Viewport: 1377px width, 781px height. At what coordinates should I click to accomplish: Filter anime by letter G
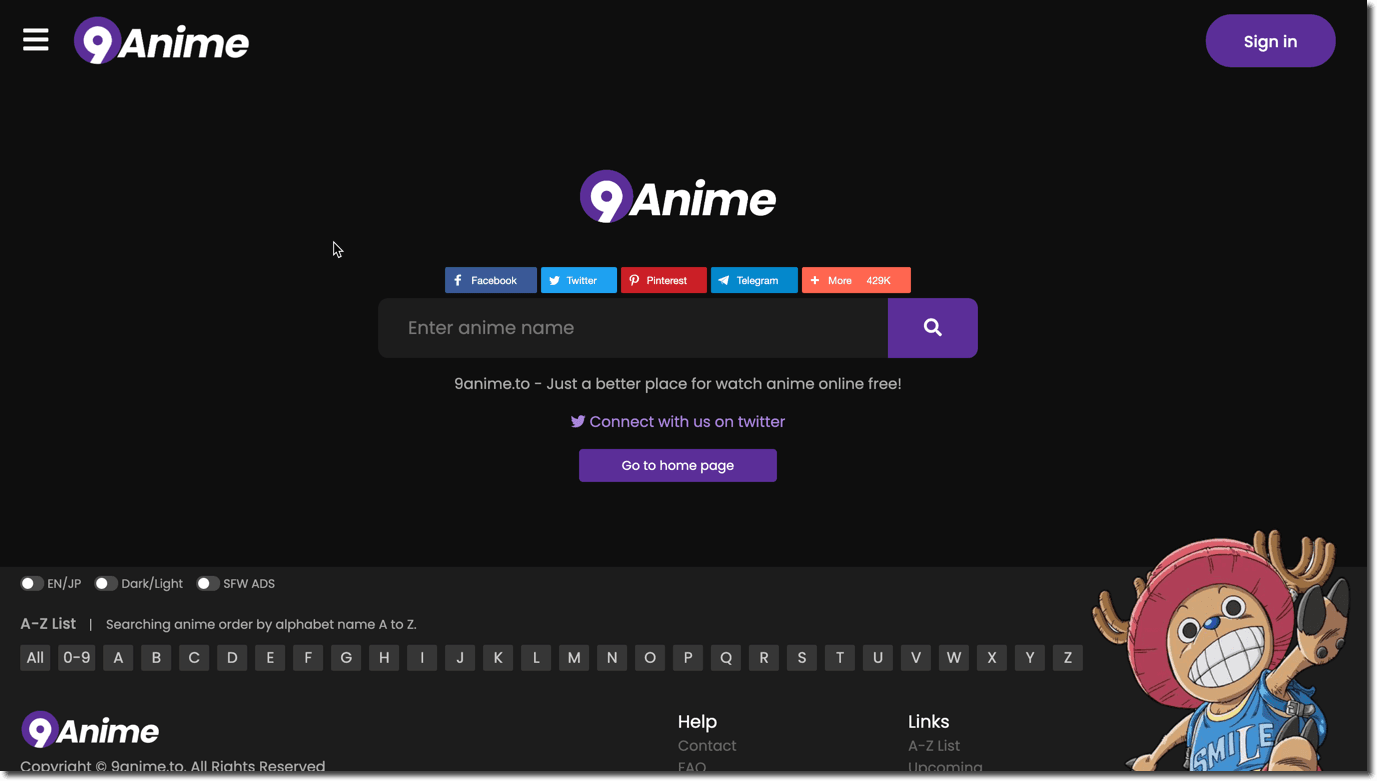pos(346,658)
